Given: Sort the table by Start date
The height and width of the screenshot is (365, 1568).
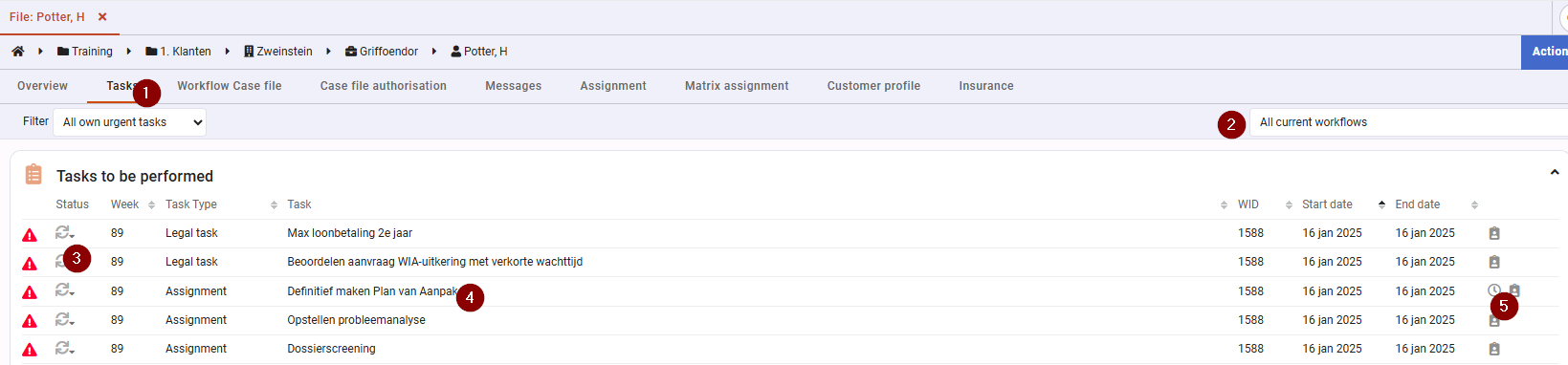Looking at the screenshot, I should click(x=1327, y=204).
